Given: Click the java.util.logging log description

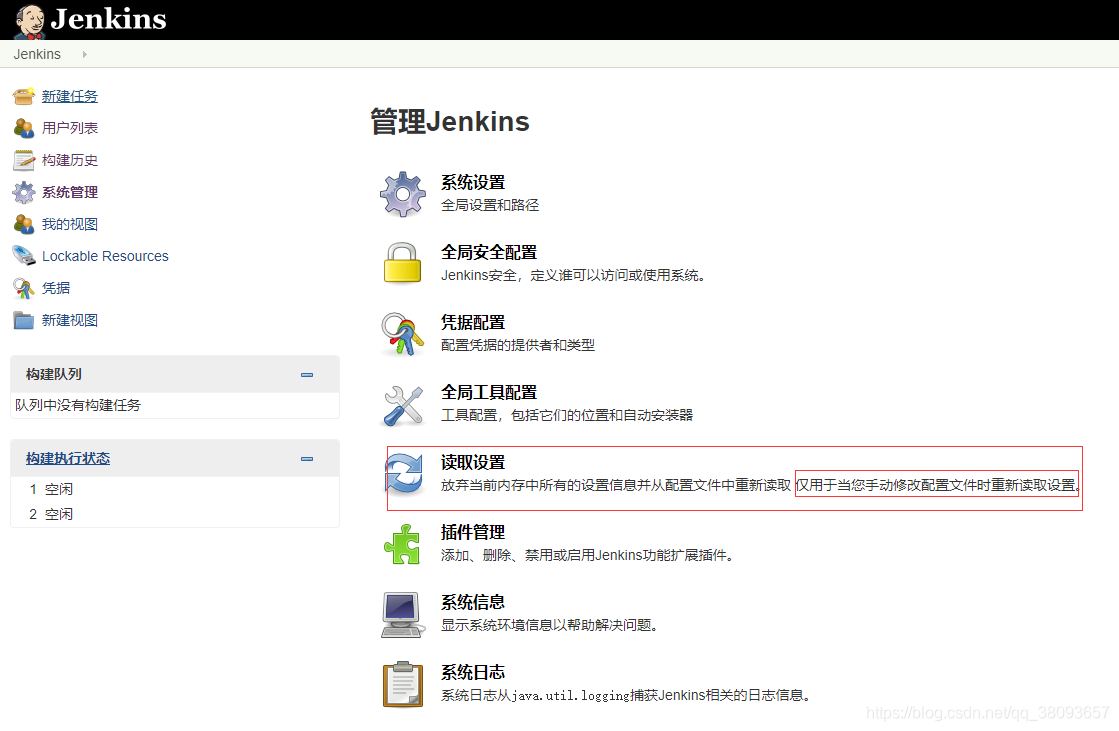Looking at the screenshot, I should click(626, 695).
